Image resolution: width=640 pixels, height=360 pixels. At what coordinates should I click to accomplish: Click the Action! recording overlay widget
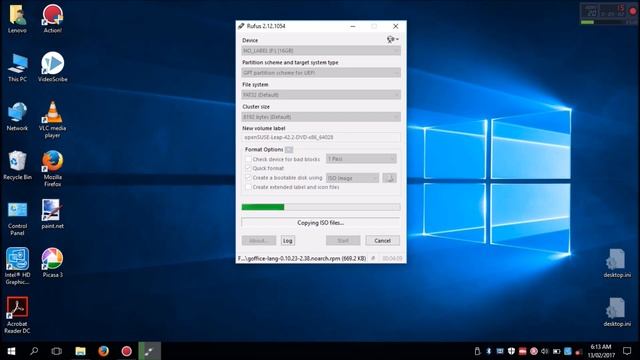tap(608, 13)
